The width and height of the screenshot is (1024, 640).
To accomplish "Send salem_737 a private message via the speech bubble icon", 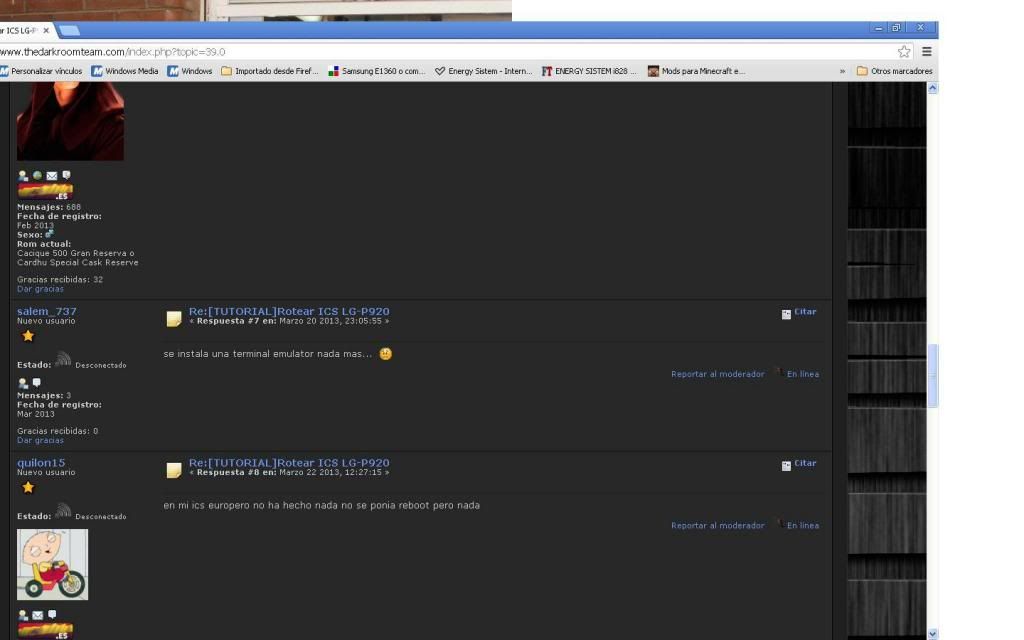I will click(x=37, y=383).
